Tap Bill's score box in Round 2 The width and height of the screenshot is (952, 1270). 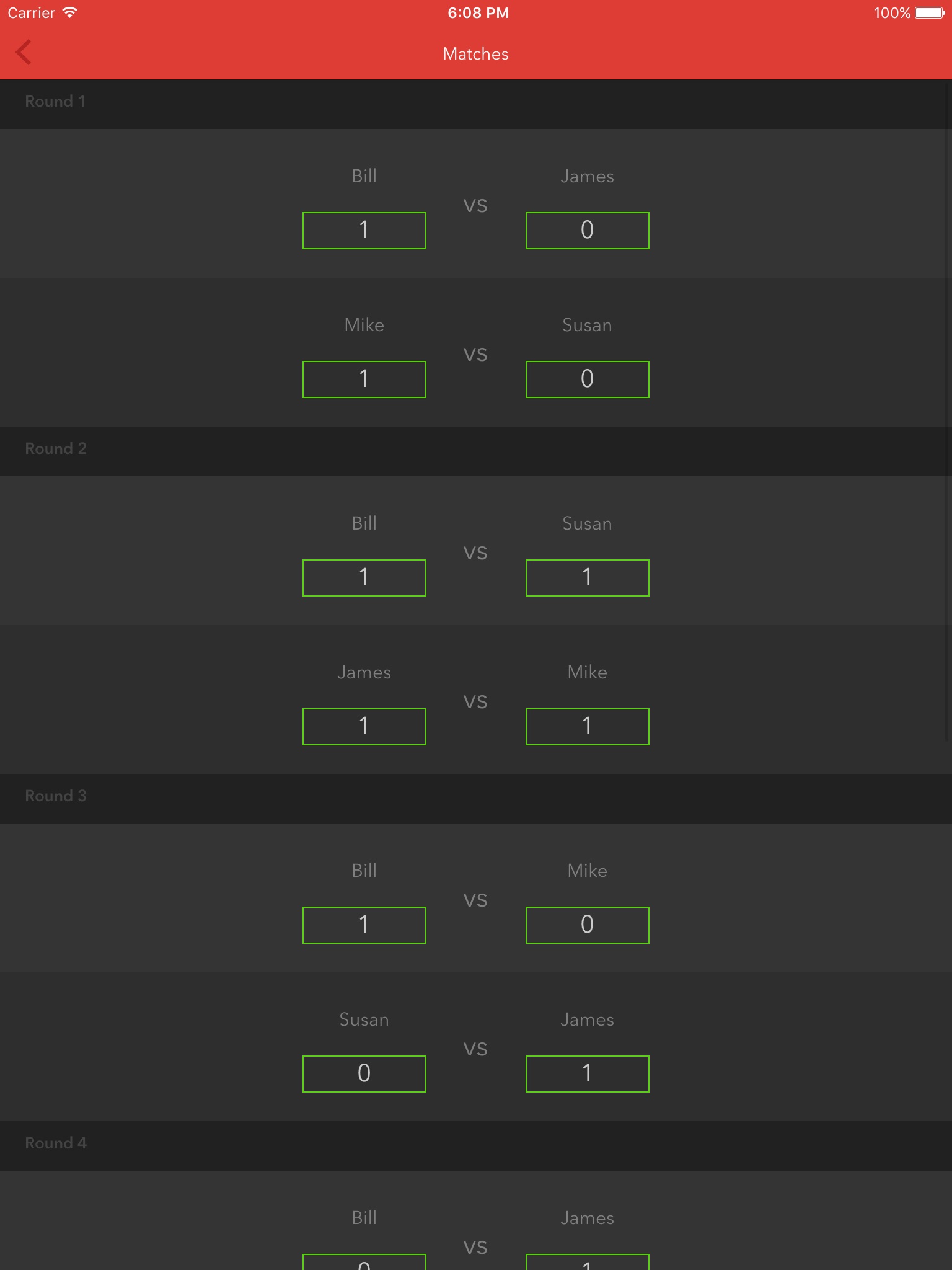click(364, 578)
